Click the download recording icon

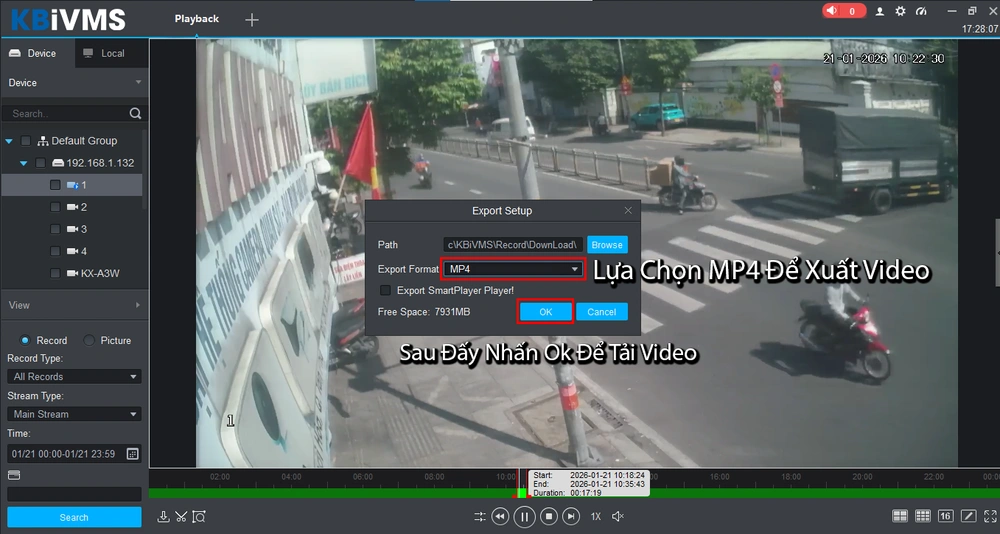(163, 516)
